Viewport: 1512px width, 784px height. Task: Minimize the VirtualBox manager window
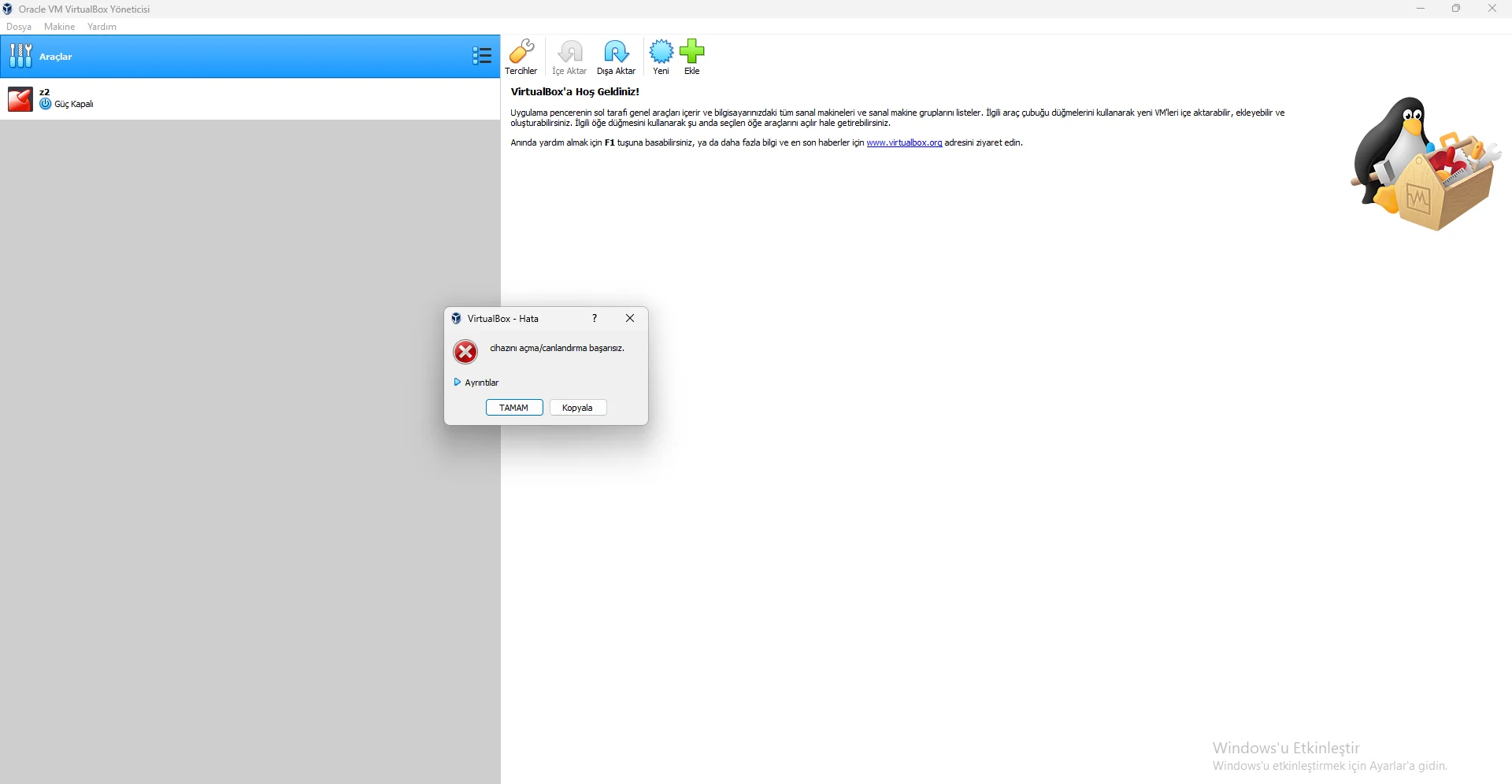click(1421, 9)
